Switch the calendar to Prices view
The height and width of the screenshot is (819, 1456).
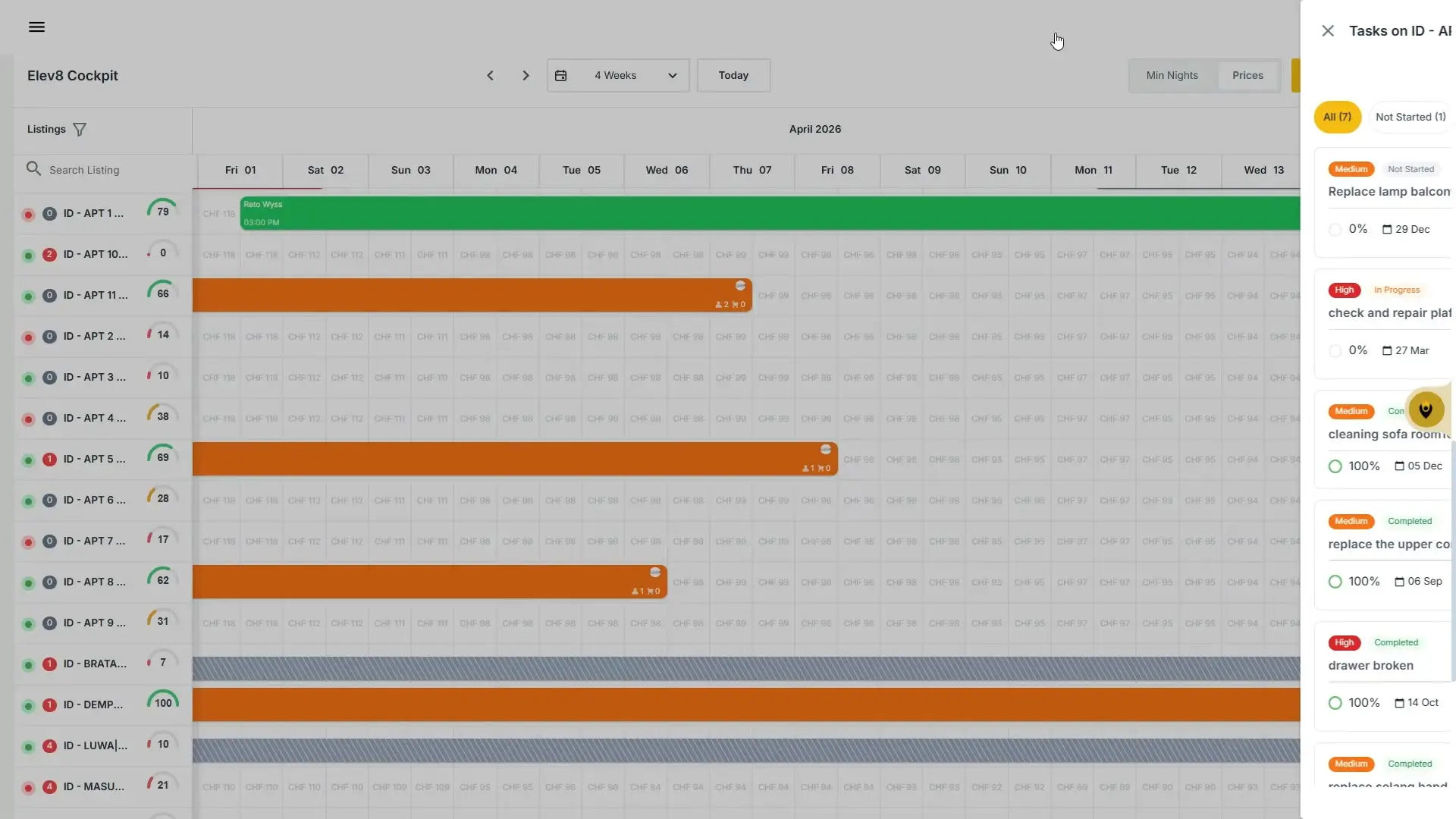coord(1247,76)
